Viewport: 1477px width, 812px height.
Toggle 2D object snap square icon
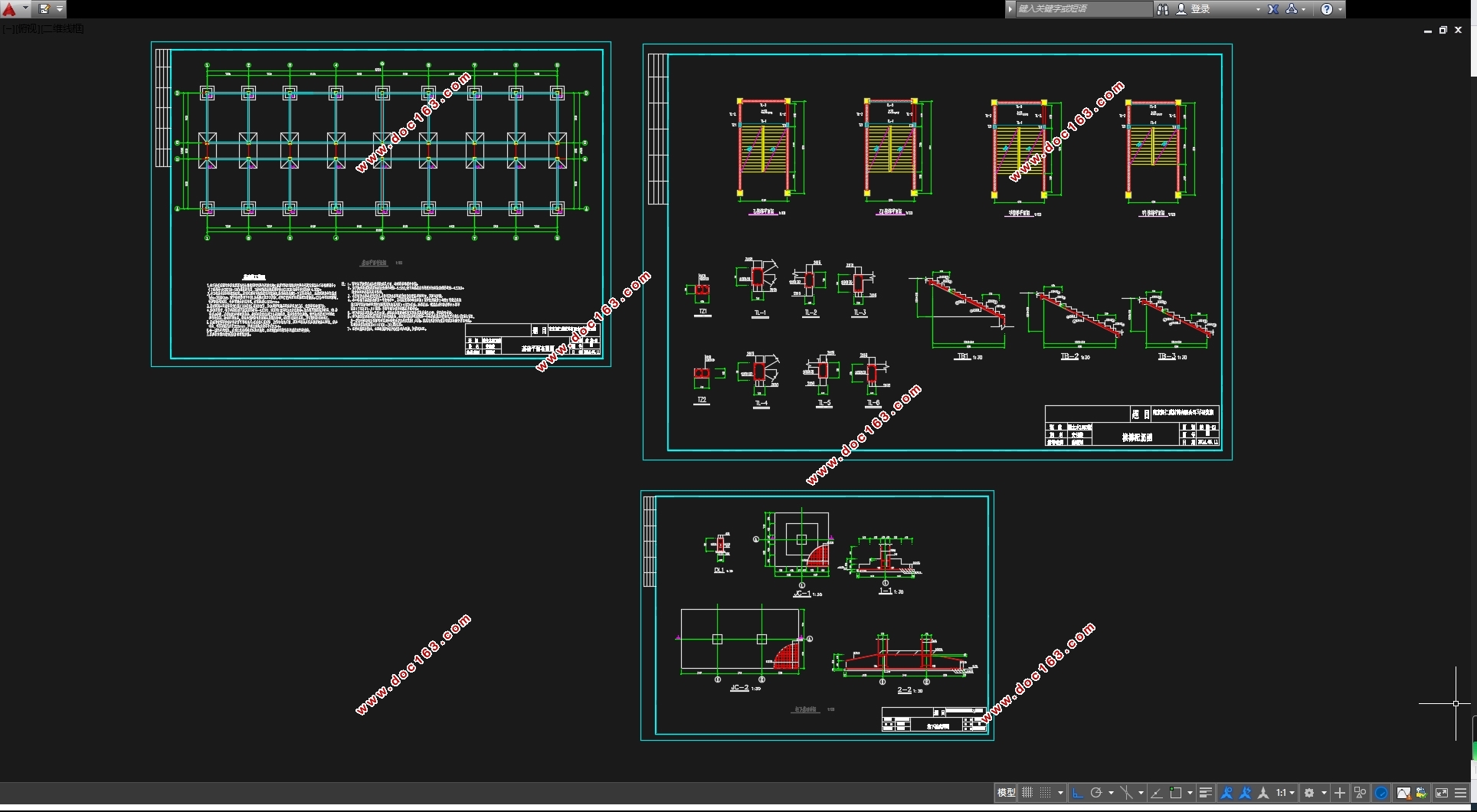pos(1176,793)
